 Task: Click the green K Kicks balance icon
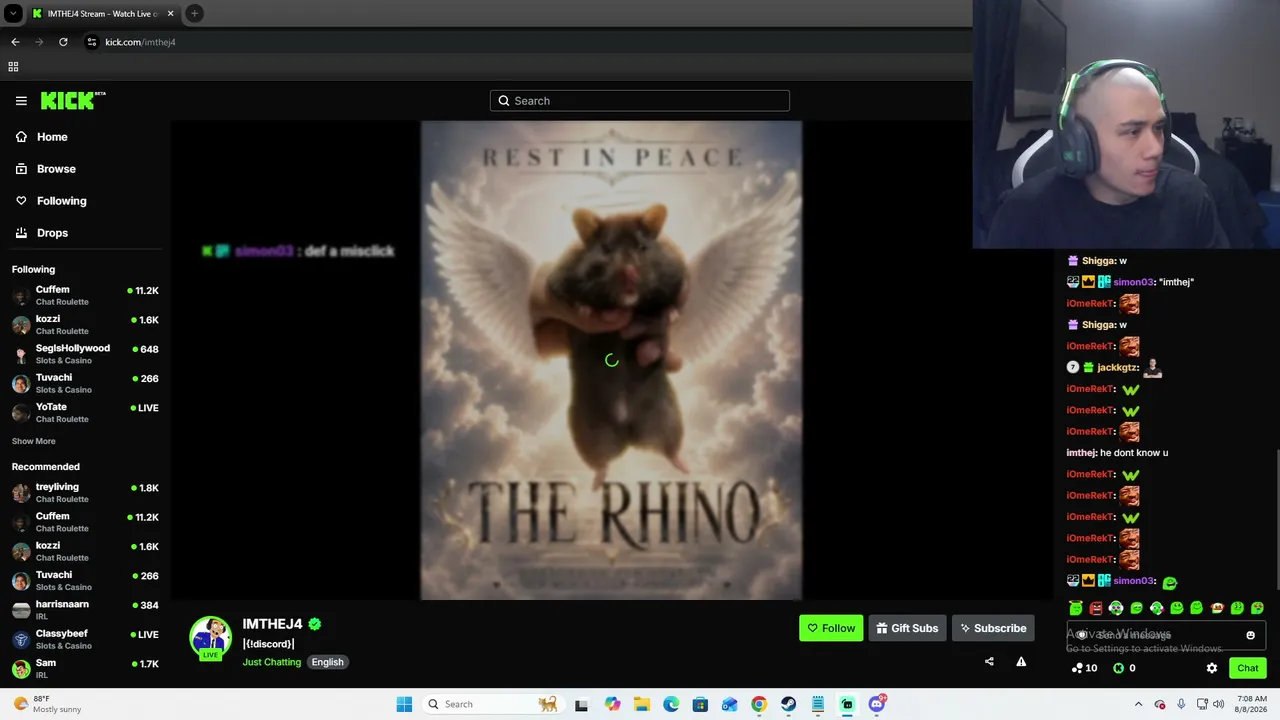(1118, 668)
